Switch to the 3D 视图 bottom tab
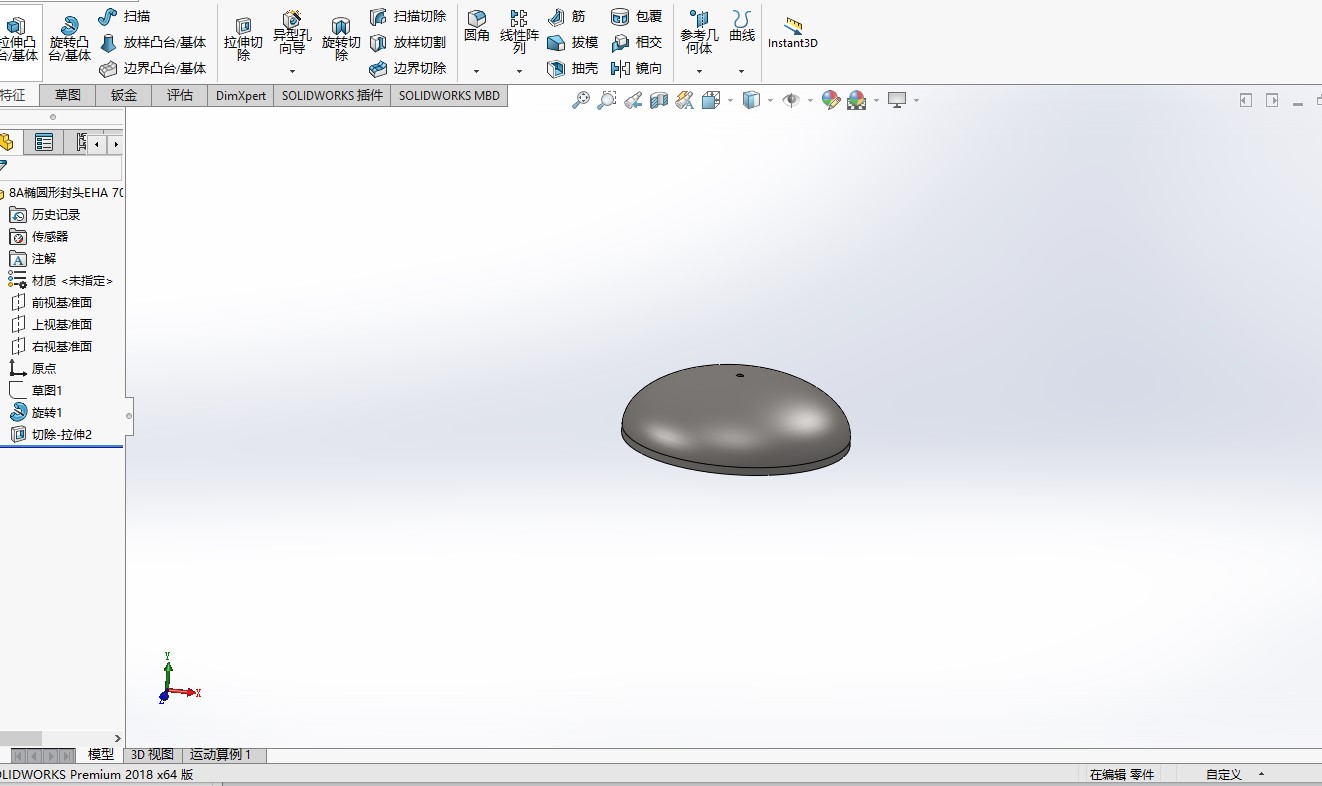Screen dimensions: 1322x786 pos(153,755)
